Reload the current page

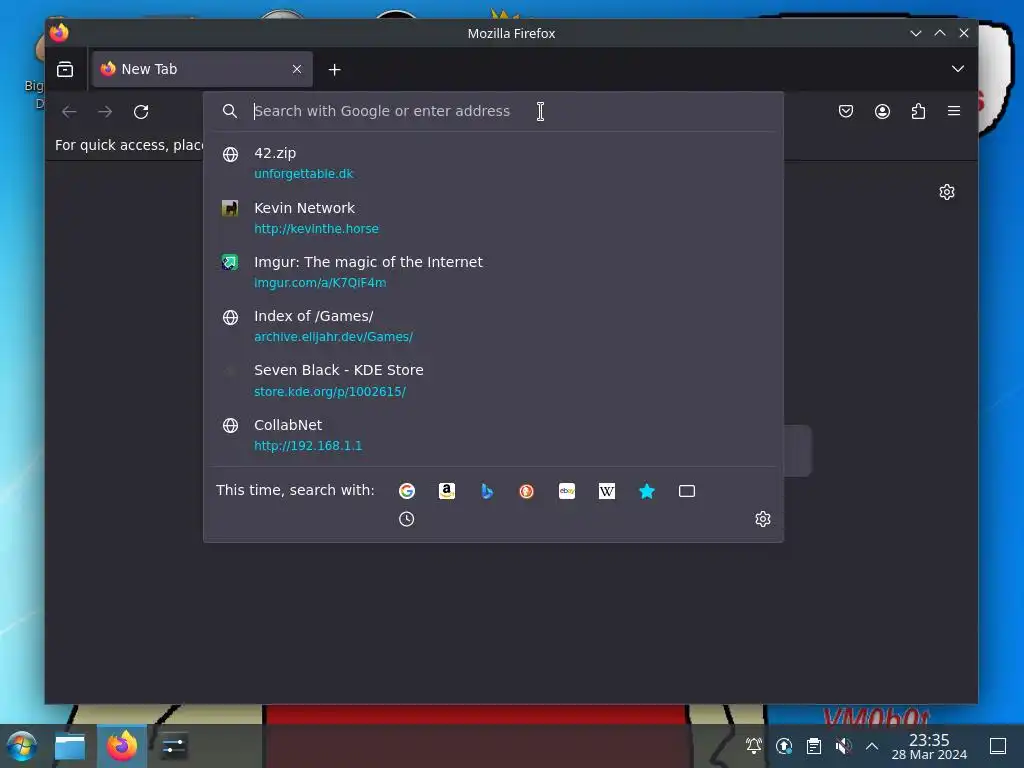141,112
